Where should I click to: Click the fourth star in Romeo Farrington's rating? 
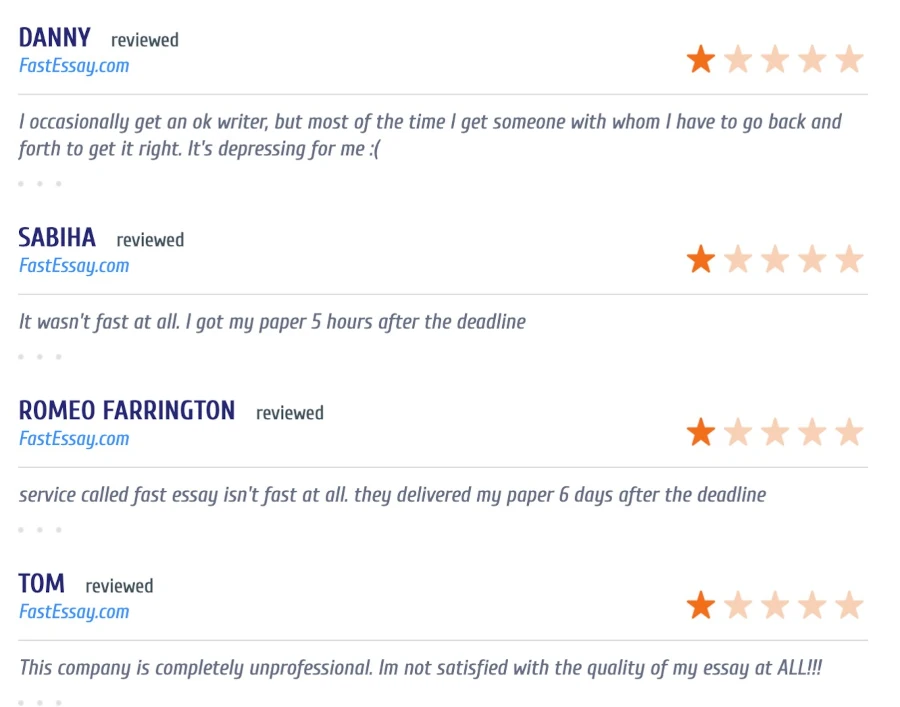(812, 433)
